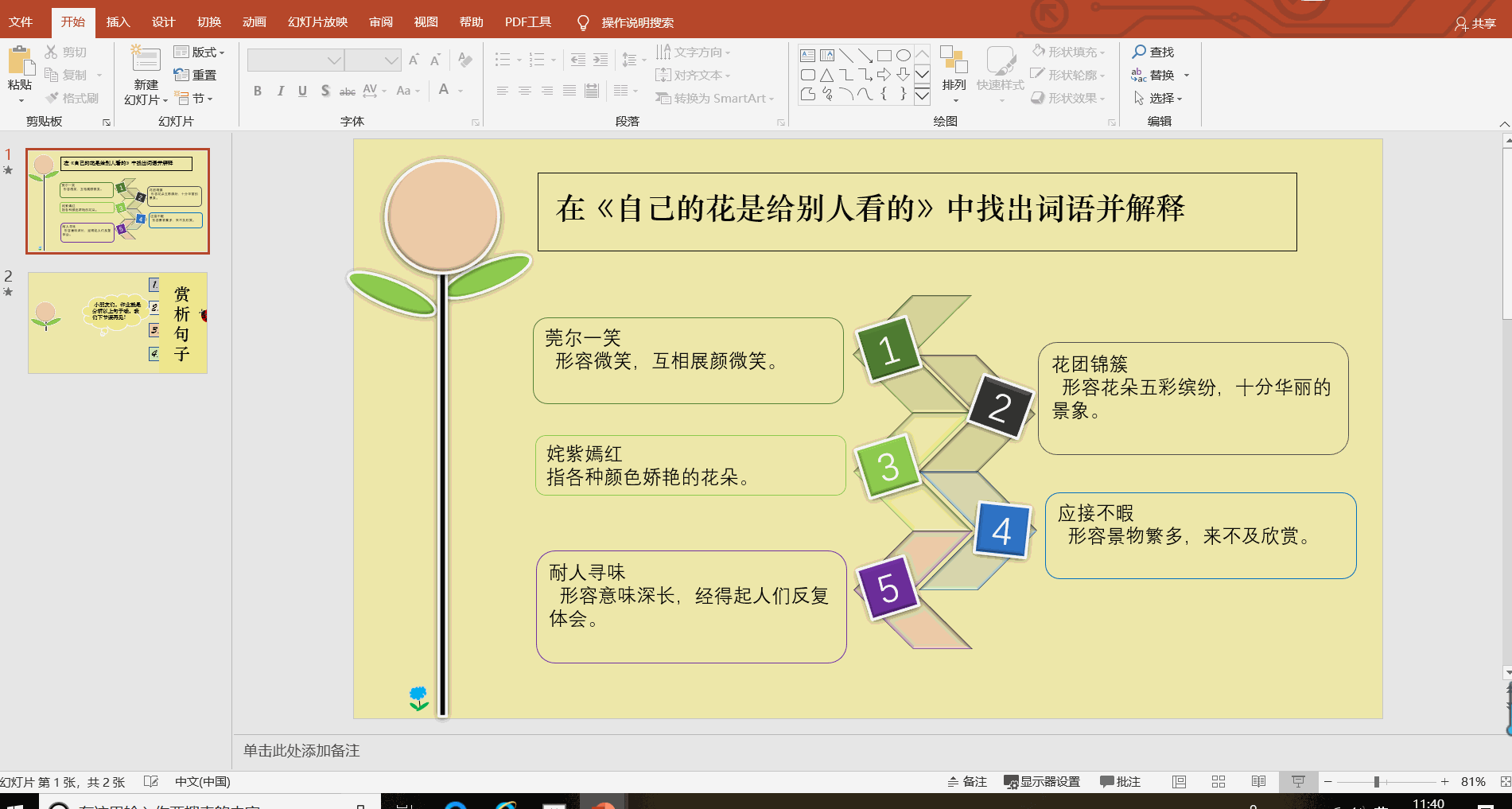Screen dimensions: 1512x809
Task: Switch to Slide Sorter view in status bar
Action: tap(1218, 782)
